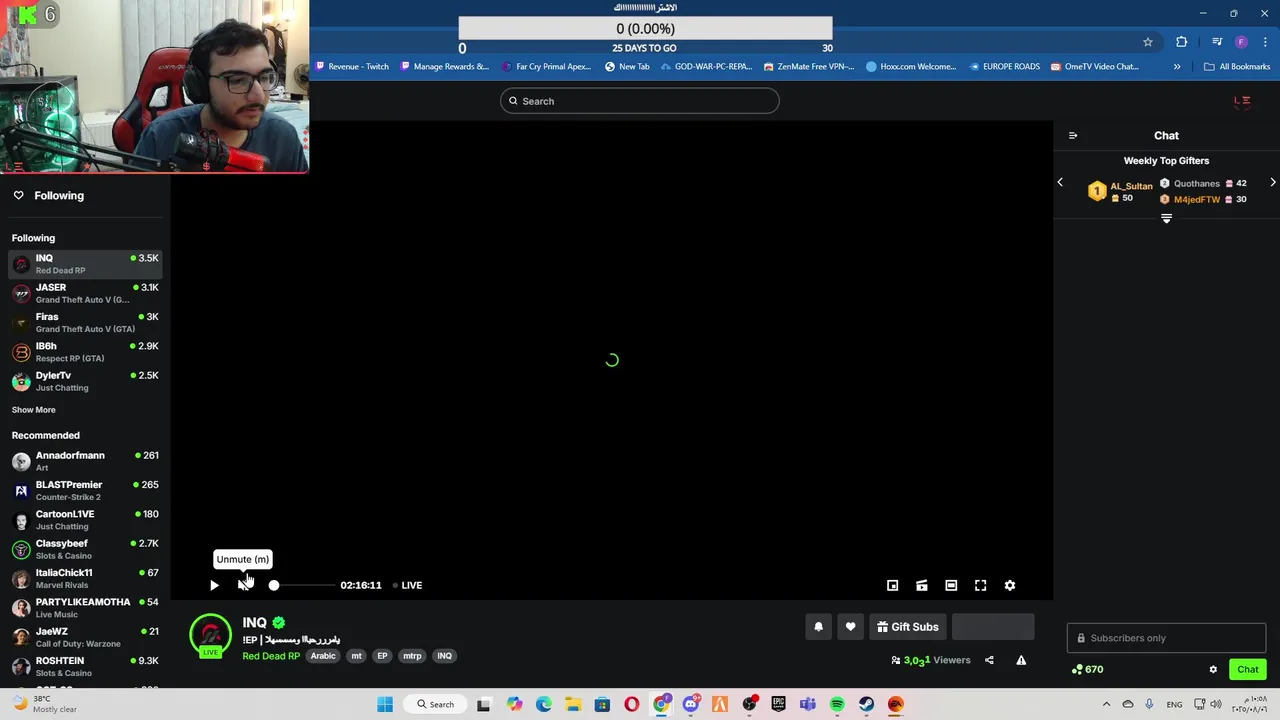Open ZenMate Free VPN bookmark
This screenshot has height=720, width=1280.
click(809, 67)
